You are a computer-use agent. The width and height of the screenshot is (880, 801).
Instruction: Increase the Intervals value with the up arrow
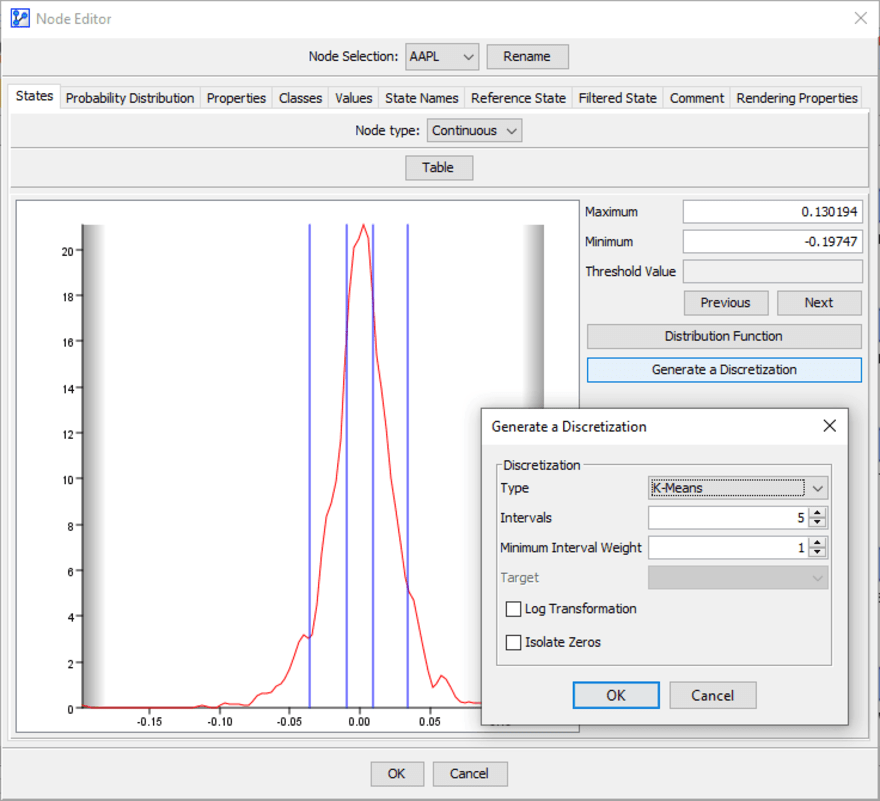(818, 513)
